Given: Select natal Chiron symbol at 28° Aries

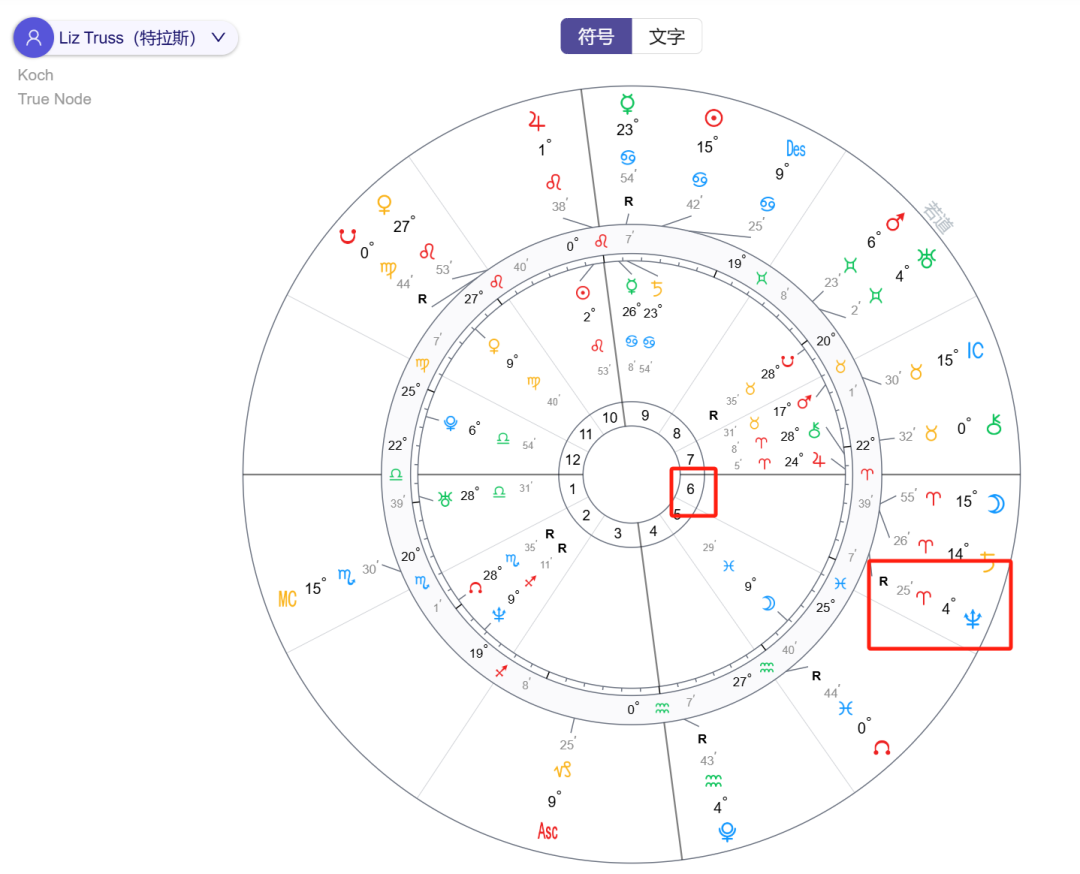Looking at the screenshot, I should coord(814,431).
